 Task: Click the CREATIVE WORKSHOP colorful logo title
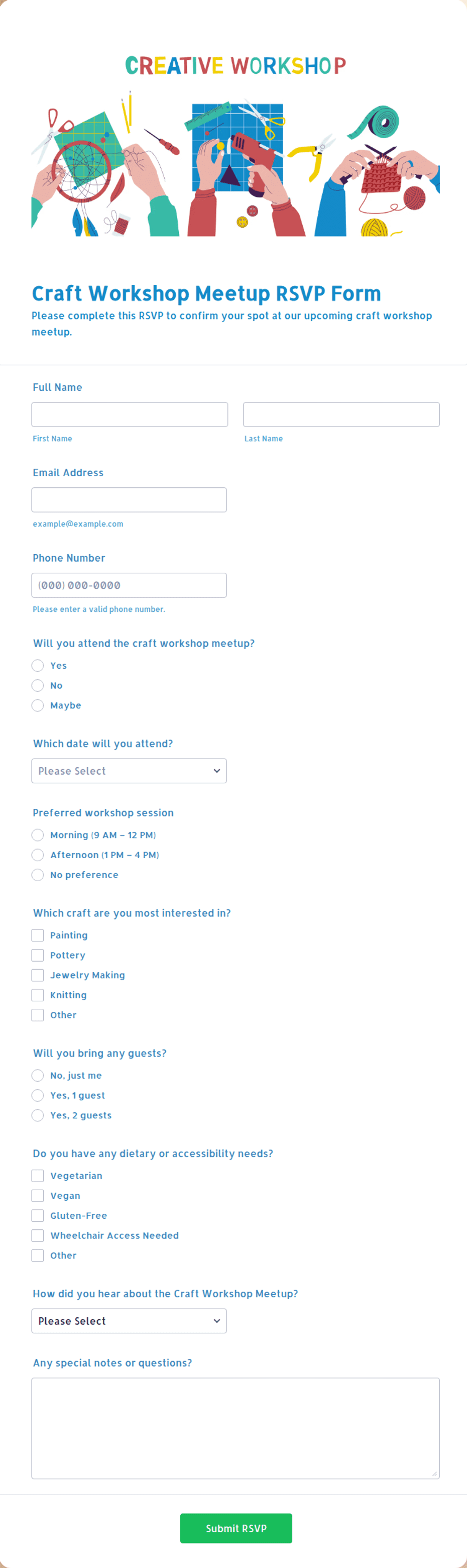click(x=236, y=65)
